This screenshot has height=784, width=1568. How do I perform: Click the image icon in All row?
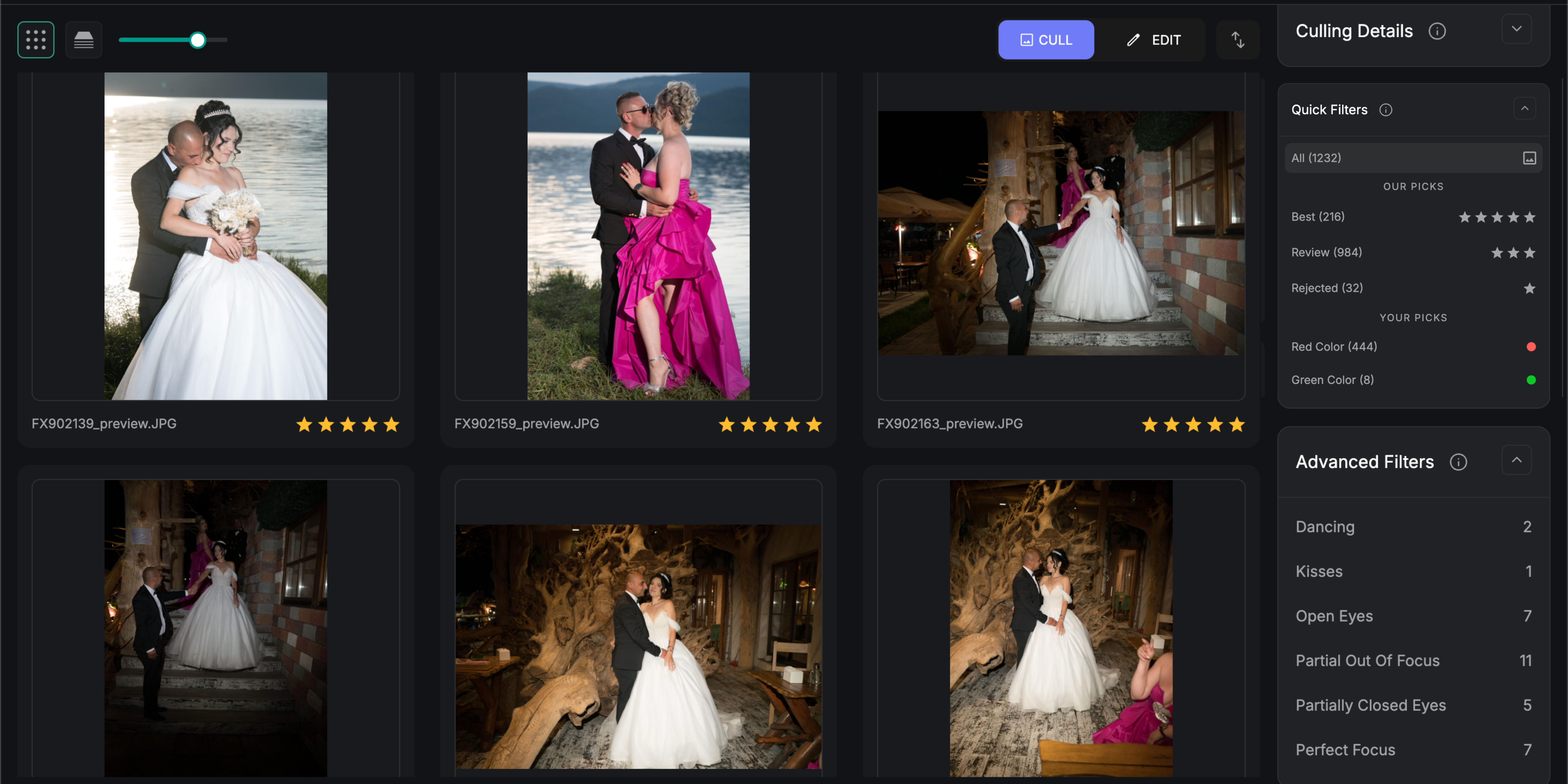click(1529, 158)
